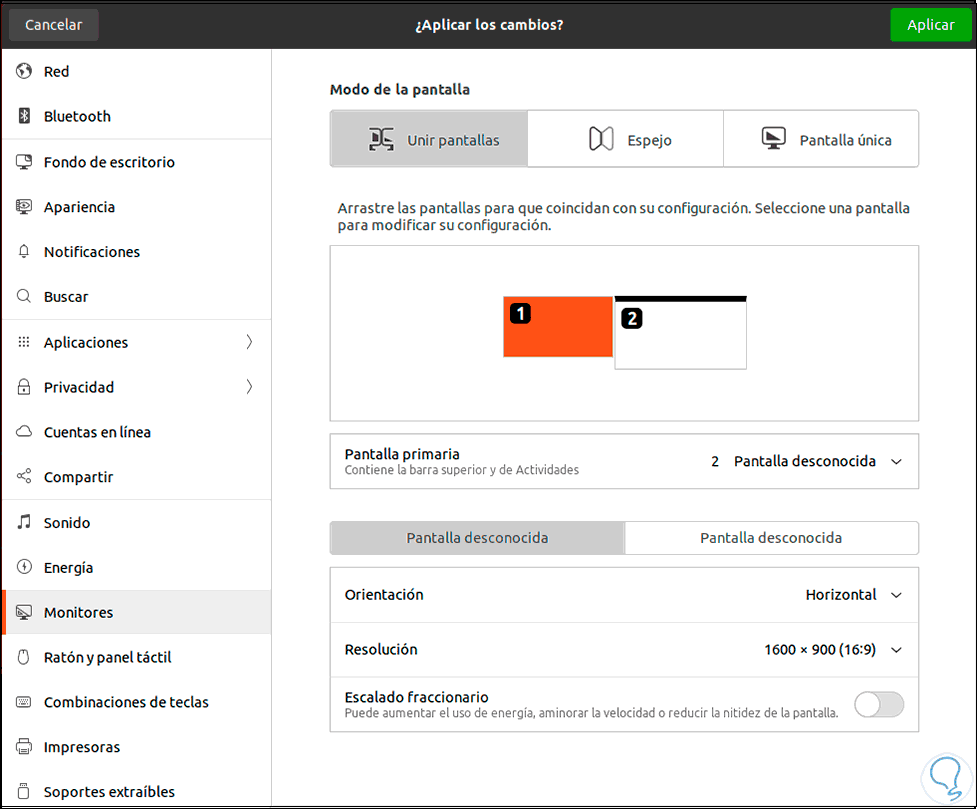The image size is (977, 809).
Task: Choose Pantalla única display mode
Action: click(821, 140)
